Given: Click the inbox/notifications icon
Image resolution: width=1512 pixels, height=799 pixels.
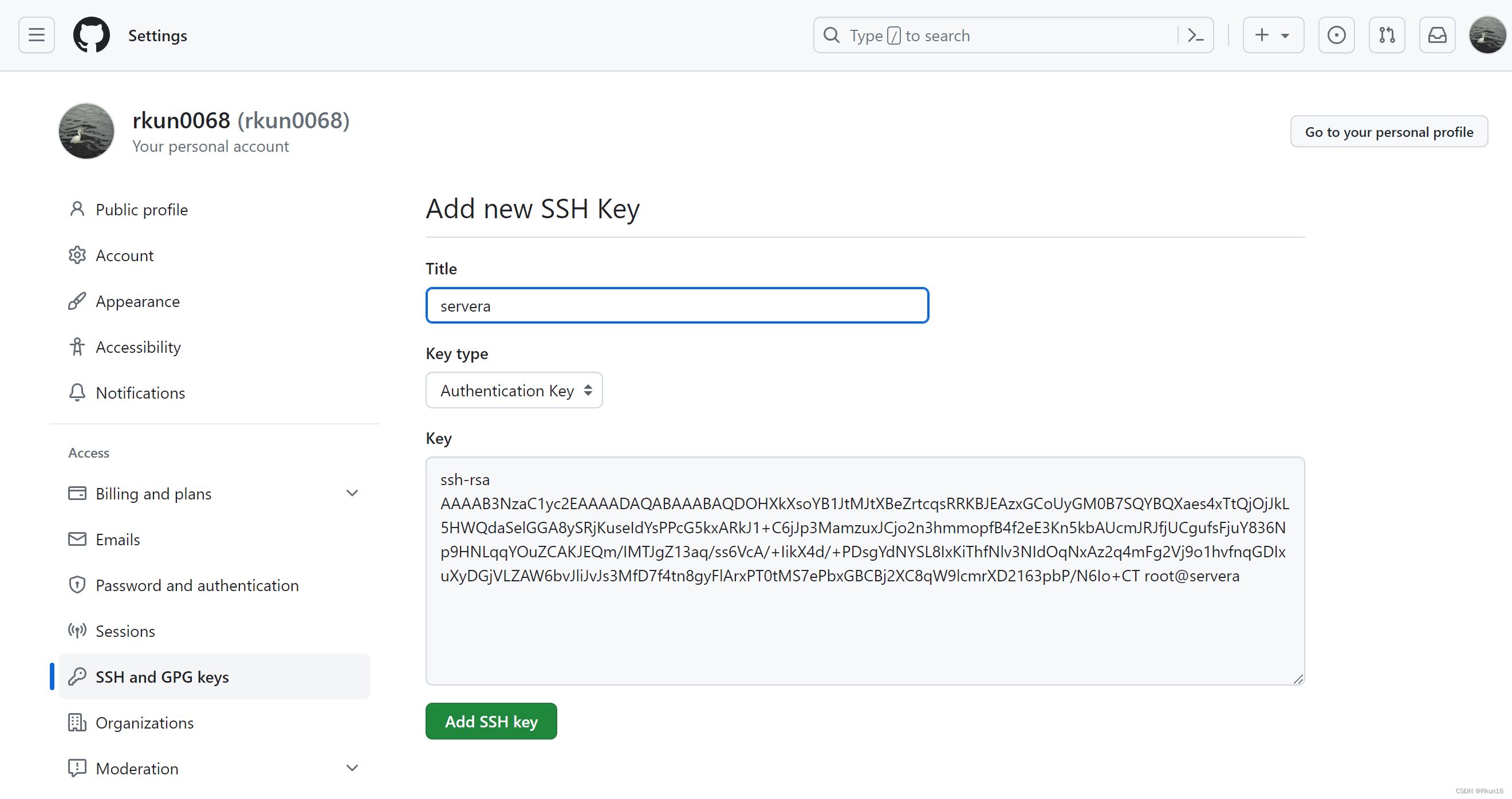Looking at the screenshot, I should 1436,35.
